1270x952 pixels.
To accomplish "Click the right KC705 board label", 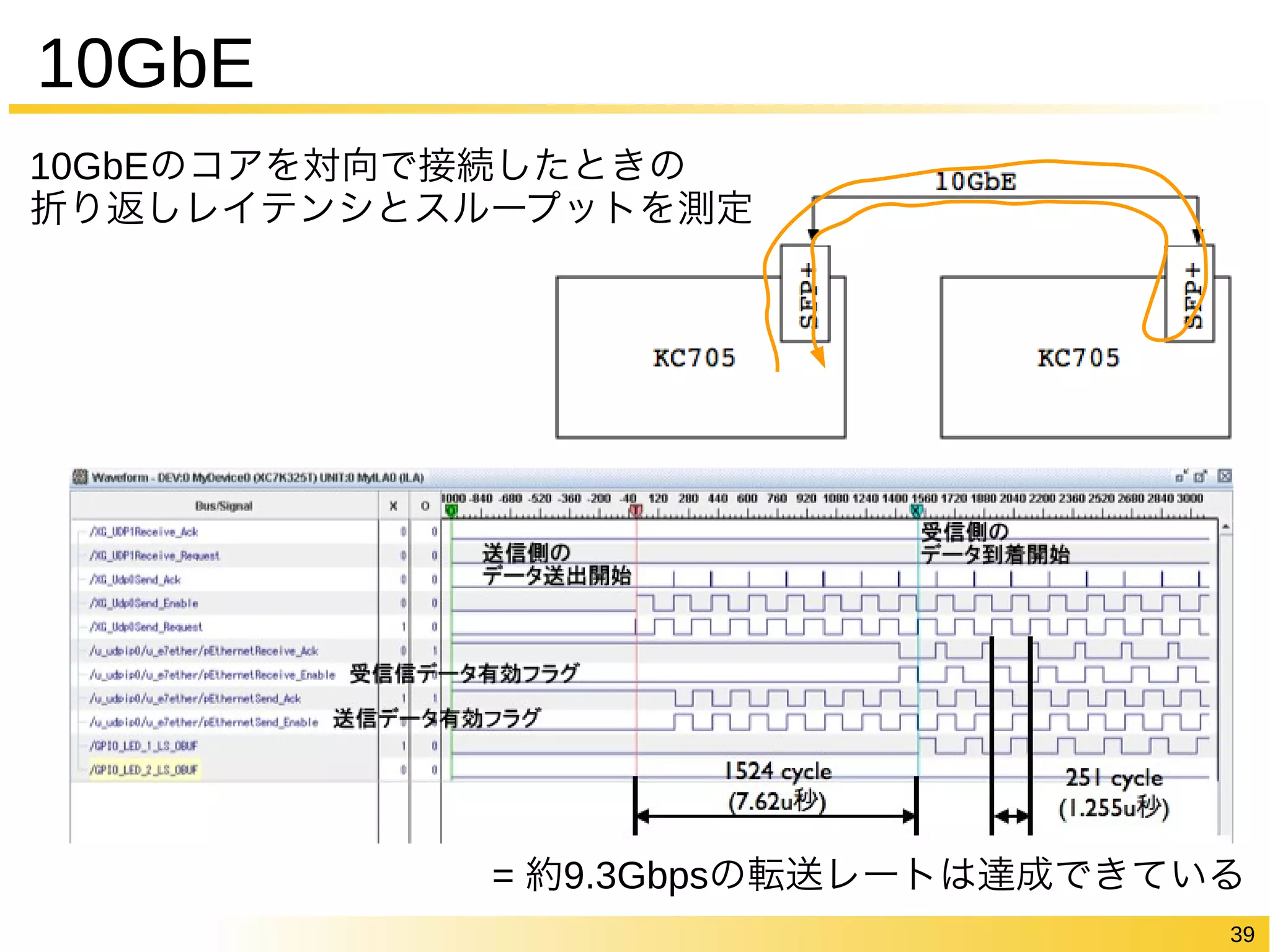I will tap(1078, 358).
